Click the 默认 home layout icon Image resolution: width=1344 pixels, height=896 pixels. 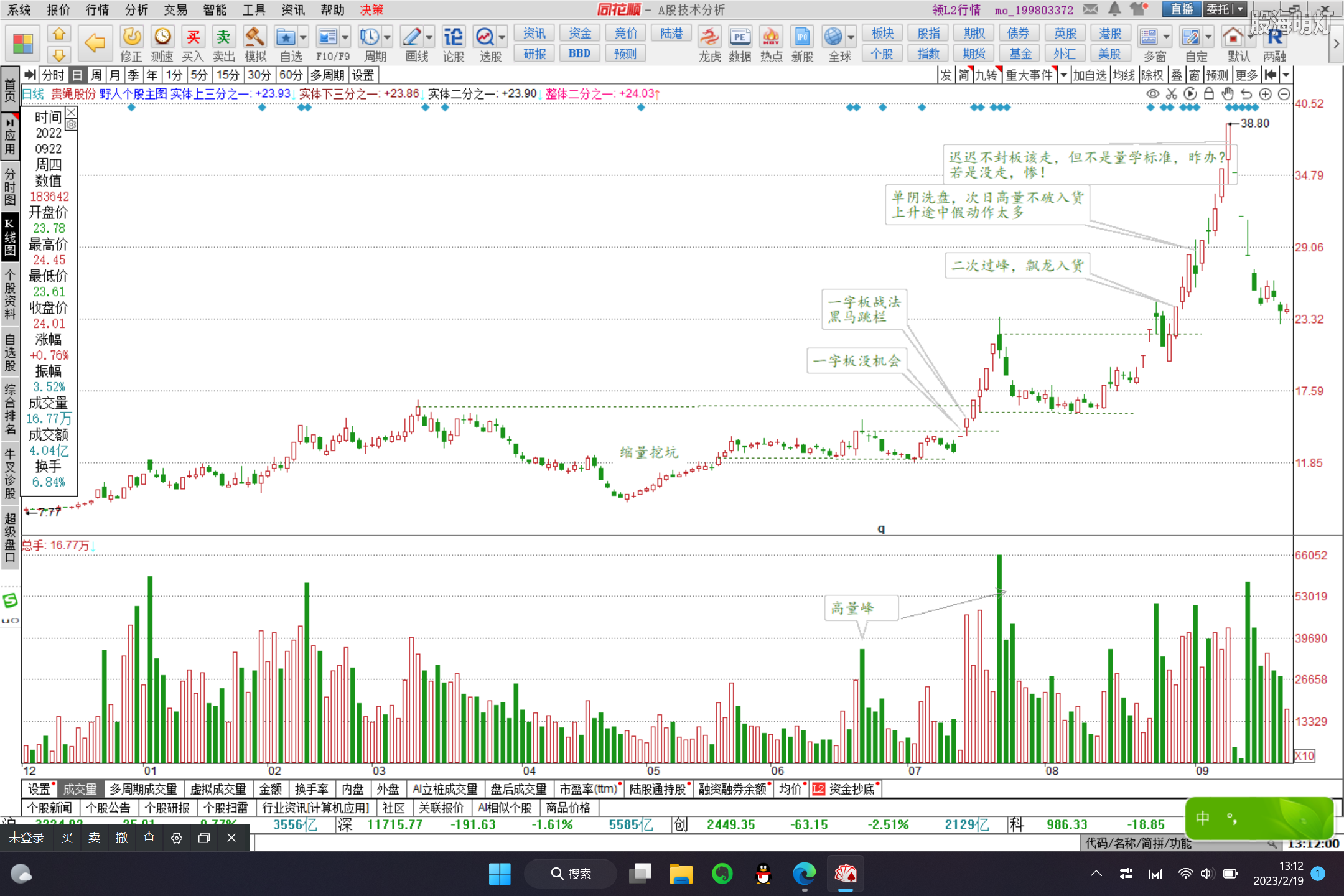coord(1233,37)
